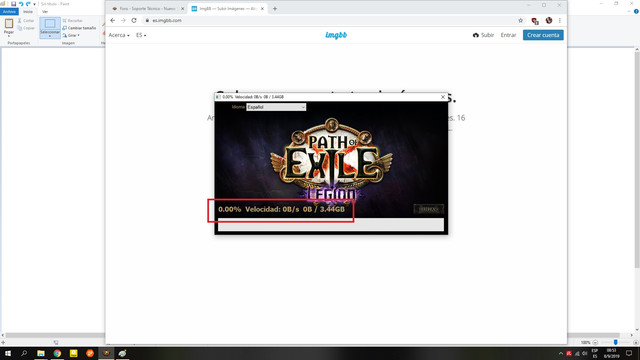
Task: Click the Pegar clipboard icon in Paint
Action: [x=9, y=24]
